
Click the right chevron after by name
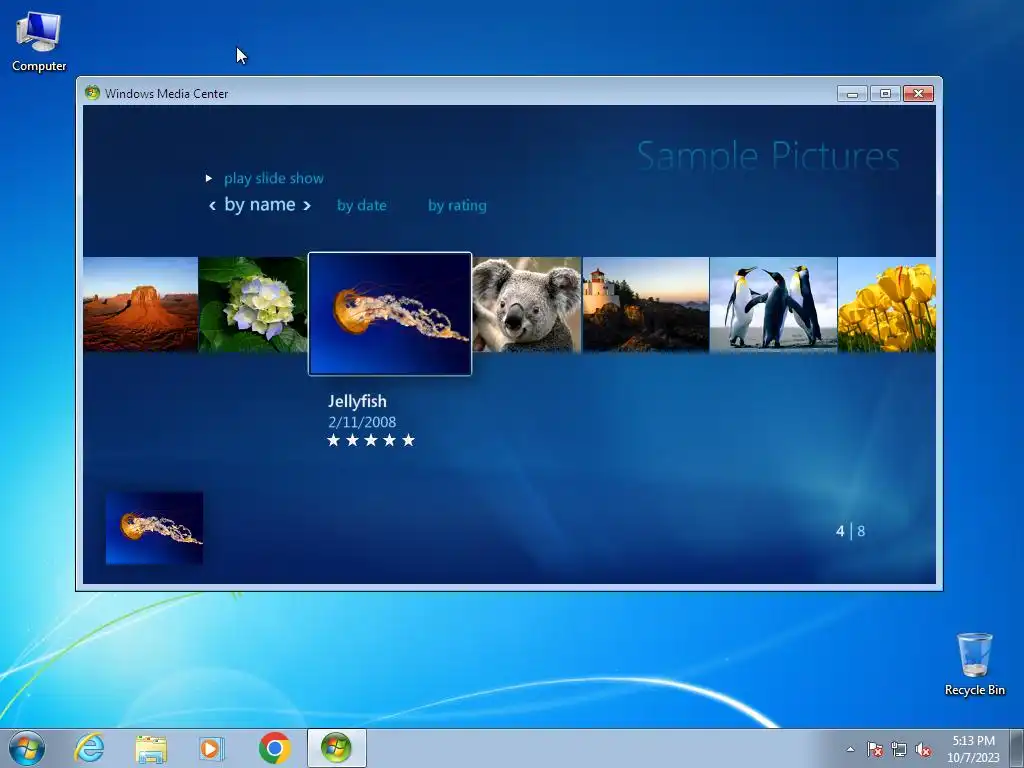pyautogui.click(x=306, y=205)
